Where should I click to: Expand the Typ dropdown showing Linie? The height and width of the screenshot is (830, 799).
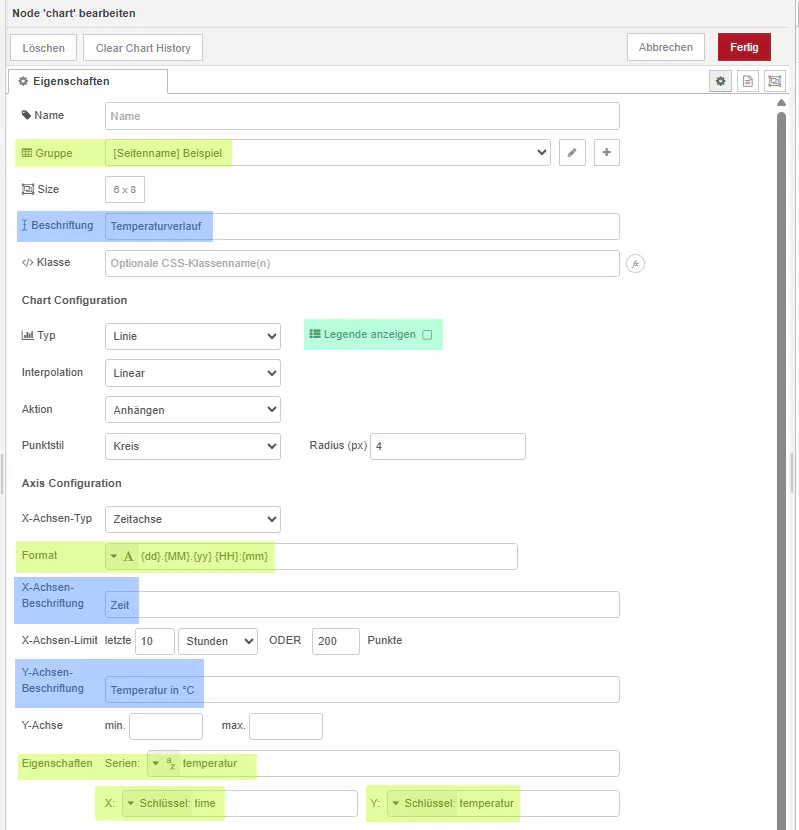click(192, 337)
